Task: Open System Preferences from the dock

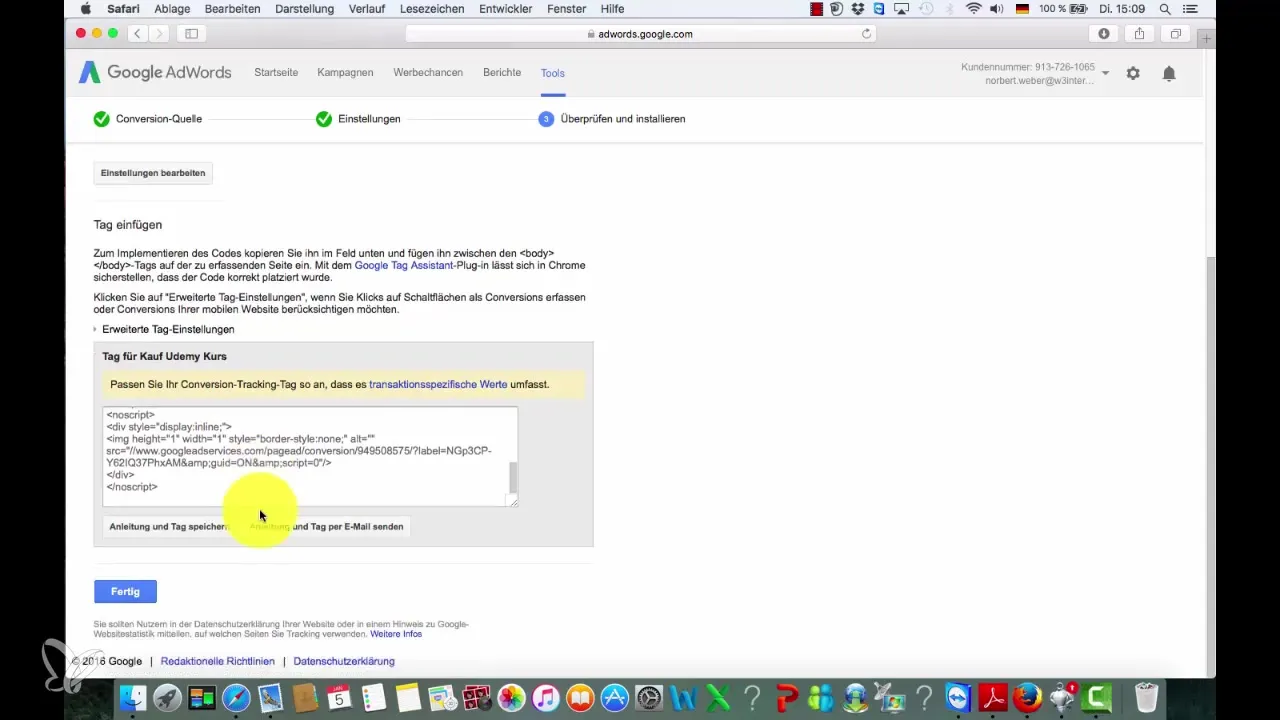Action: (x=649, y=697)
